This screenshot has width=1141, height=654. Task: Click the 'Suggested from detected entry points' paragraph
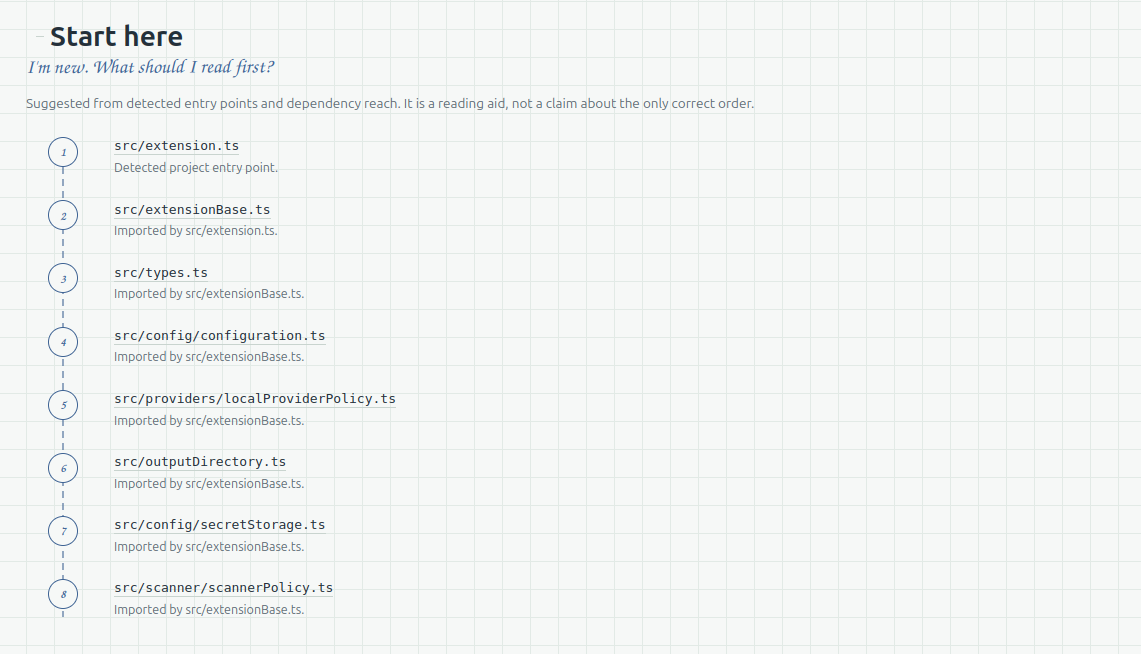pyautogui.click(x=390, y=103)
